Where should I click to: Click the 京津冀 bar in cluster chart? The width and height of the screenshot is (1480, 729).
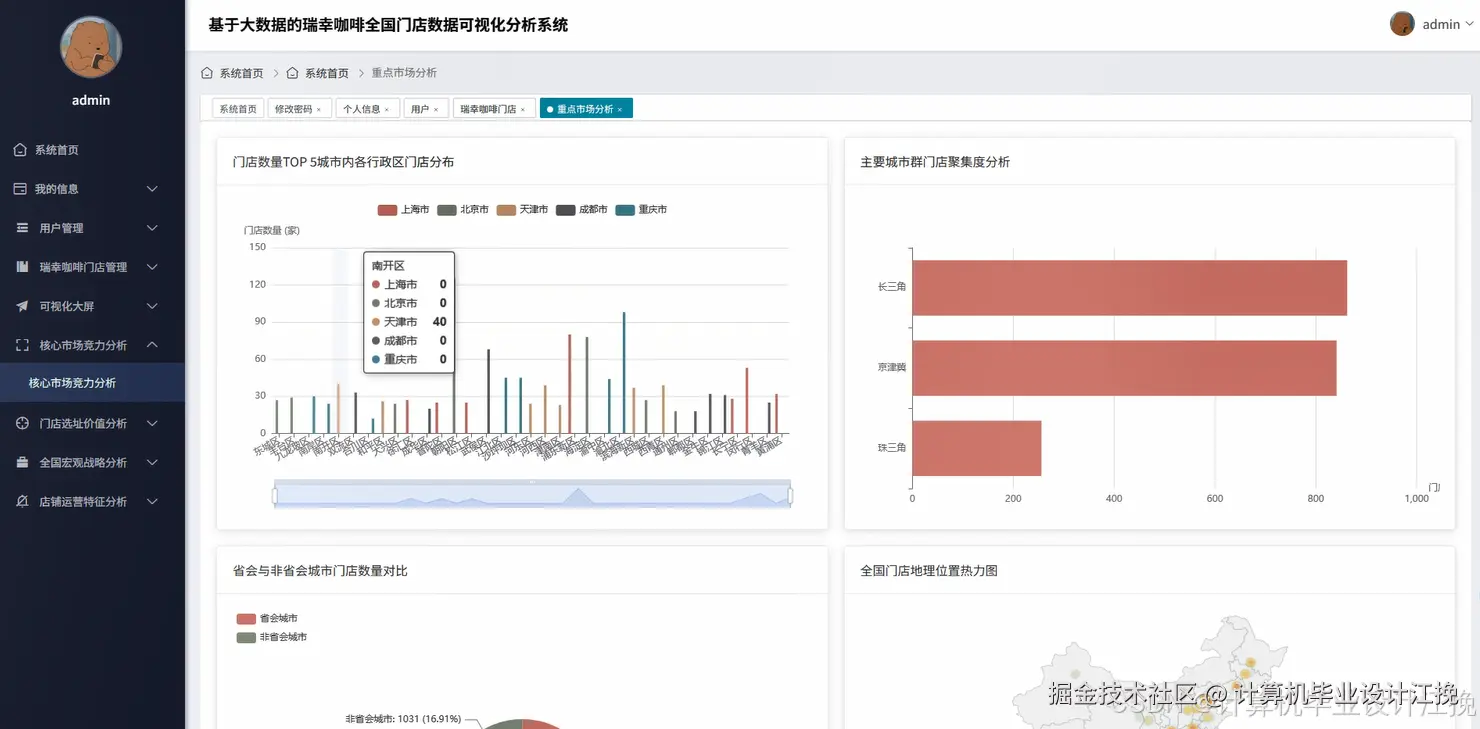click(1124, 368)
